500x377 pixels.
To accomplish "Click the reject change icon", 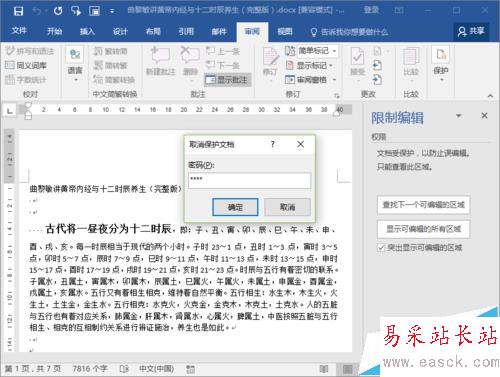I will (378, 51).
